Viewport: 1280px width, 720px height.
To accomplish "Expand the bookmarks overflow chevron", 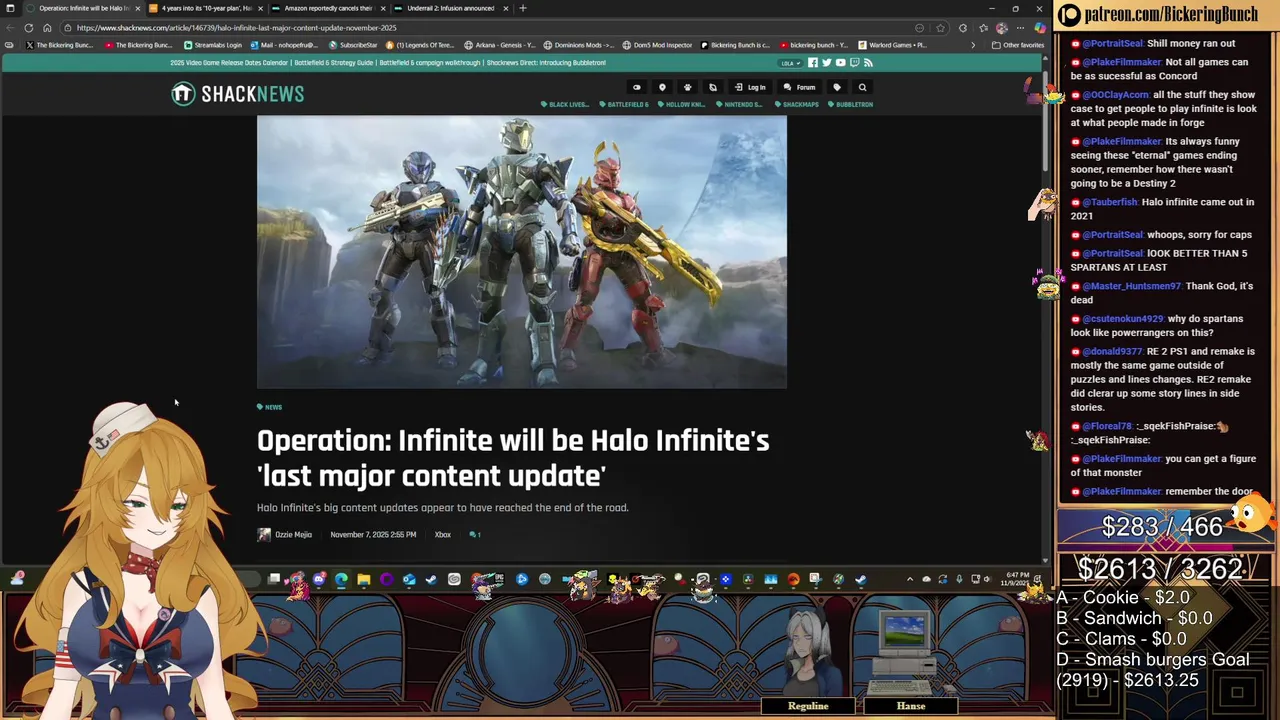I will pyautogui.click(x=972, y=45).
